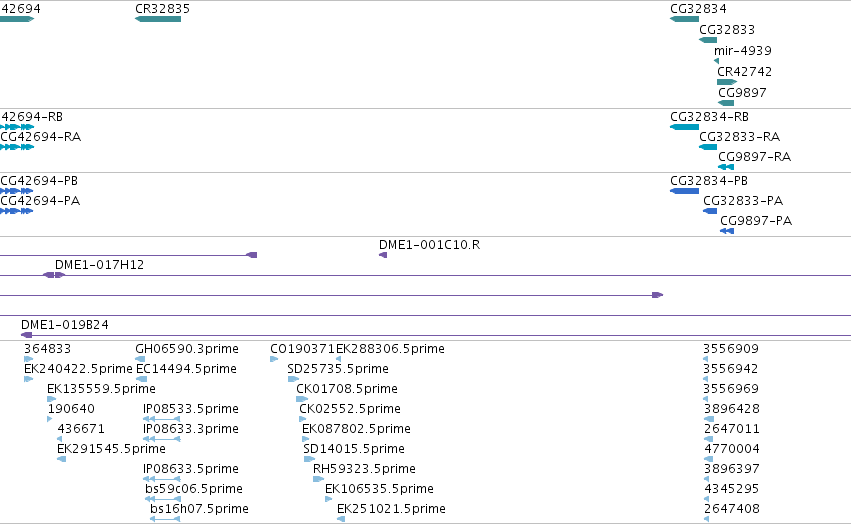
Task: Select the EK291545.5prime EST label
Action: coord(111,449)
